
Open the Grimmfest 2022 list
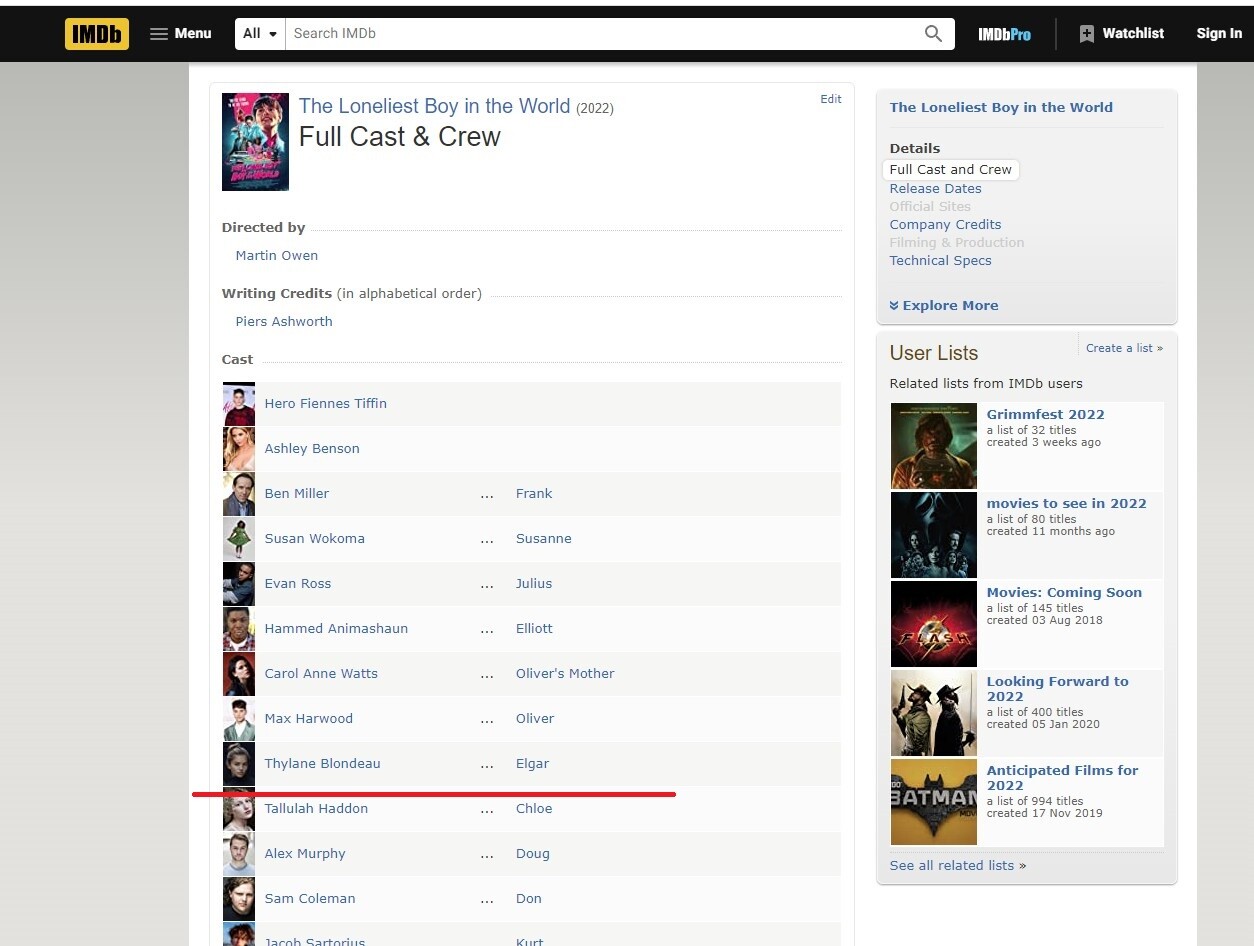1046,414
